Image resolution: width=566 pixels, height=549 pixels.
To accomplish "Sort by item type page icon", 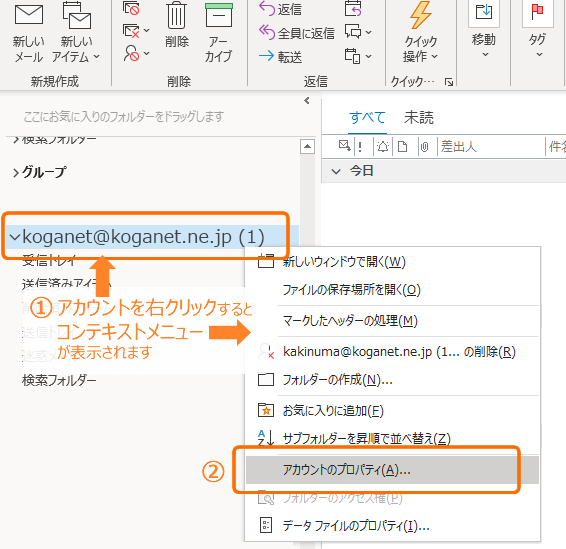I will [402, 147].
